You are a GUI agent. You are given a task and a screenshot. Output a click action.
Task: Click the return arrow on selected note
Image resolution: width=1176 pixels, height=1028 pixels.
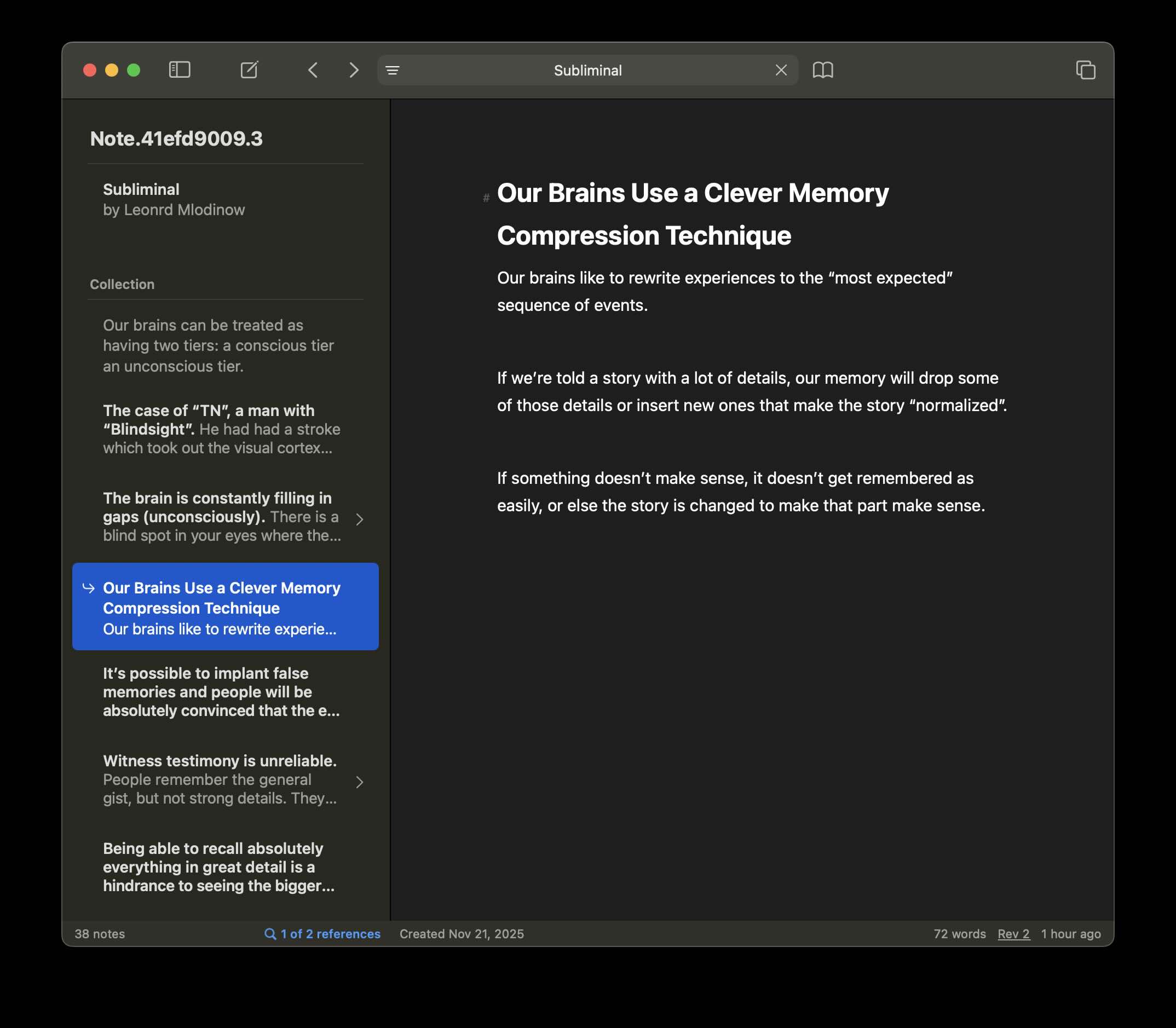pos(88,588)
